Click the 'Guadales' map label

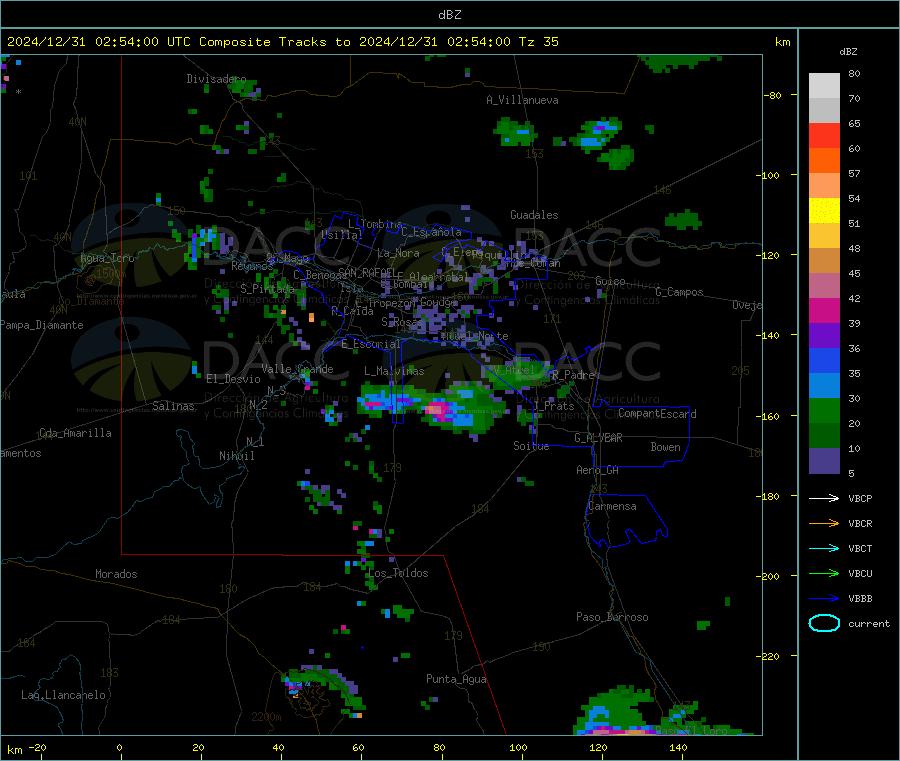(x=534, y=215)
